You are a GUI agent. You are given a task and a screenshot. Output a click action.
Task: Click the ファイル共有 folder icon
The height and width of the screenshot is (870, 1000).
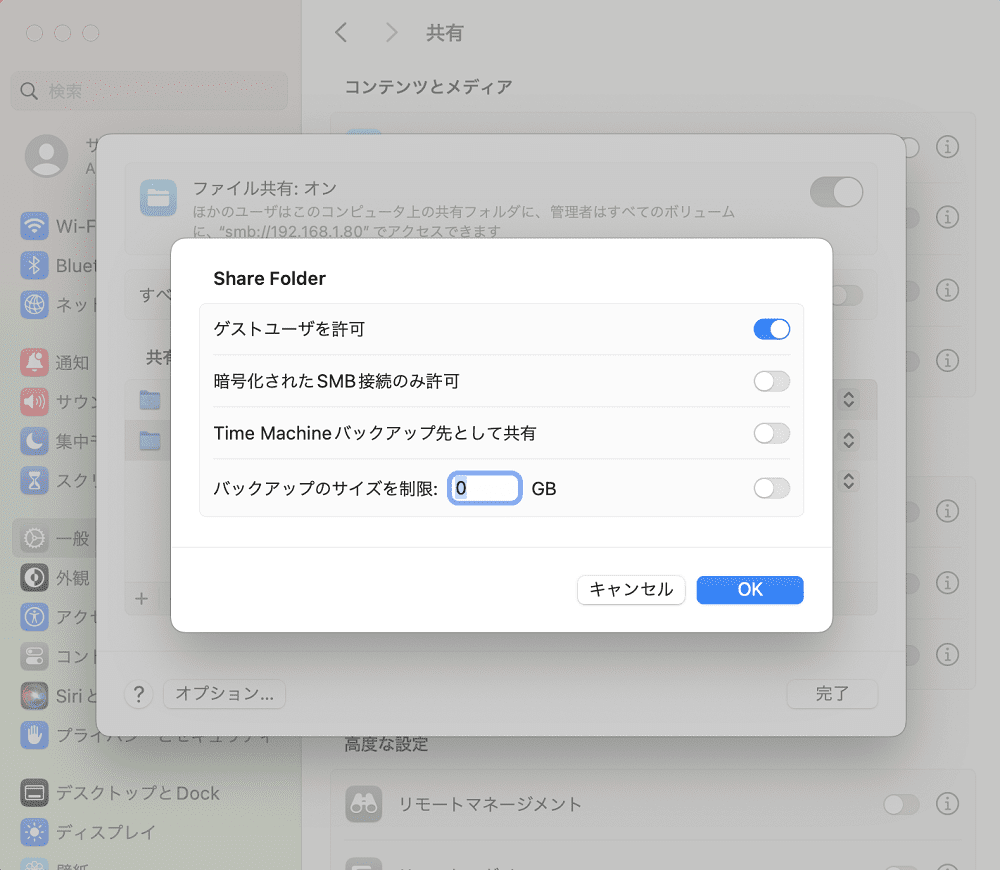(x=158, y=198)
